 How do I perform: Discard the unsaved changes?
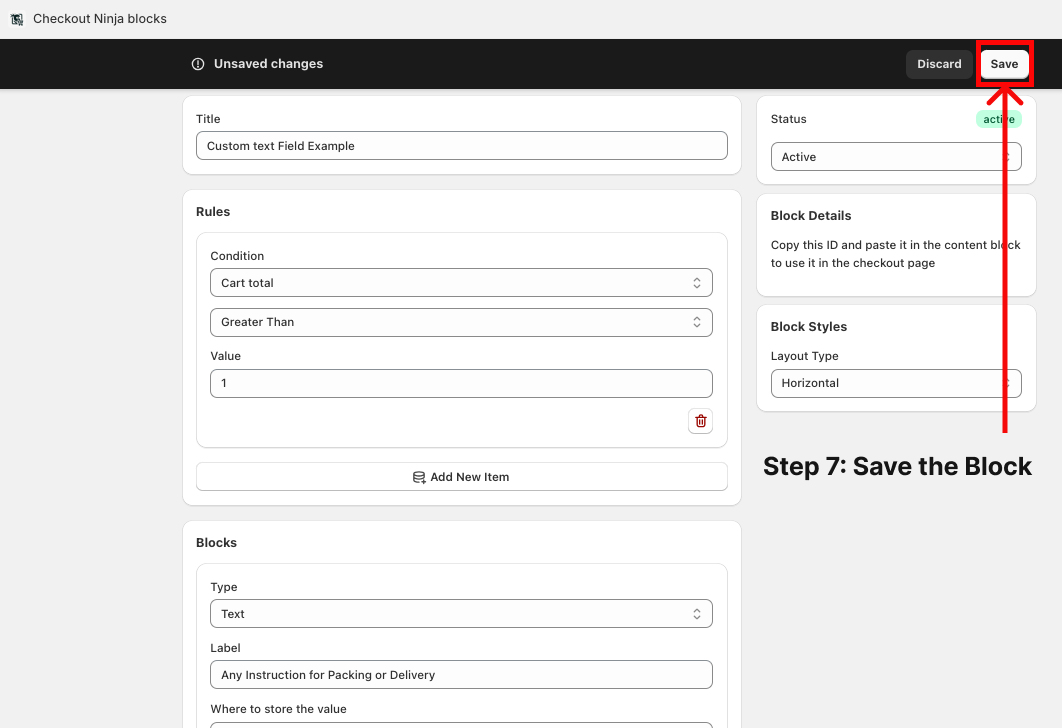coord(938,64)
